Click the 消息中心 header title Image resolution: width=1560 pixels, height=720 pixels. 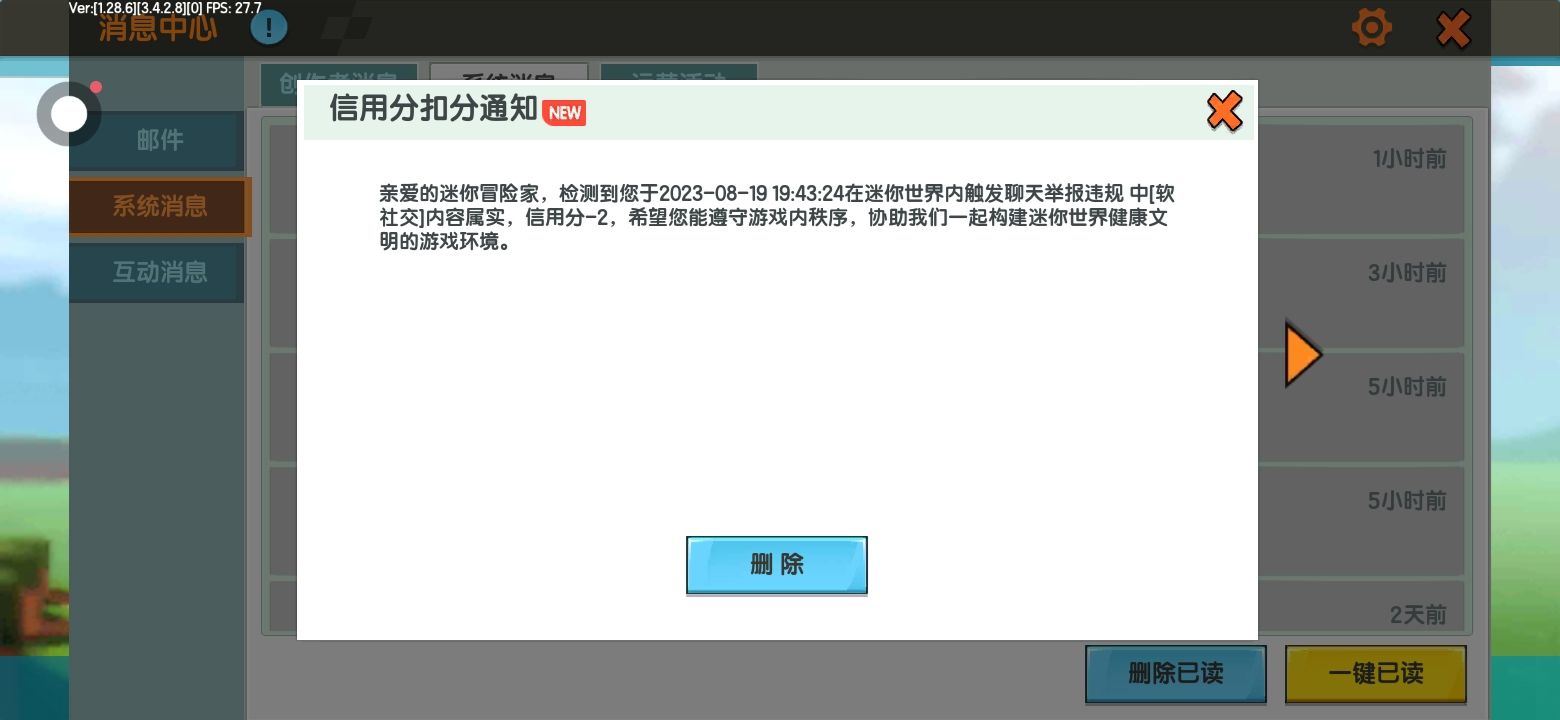158,28
